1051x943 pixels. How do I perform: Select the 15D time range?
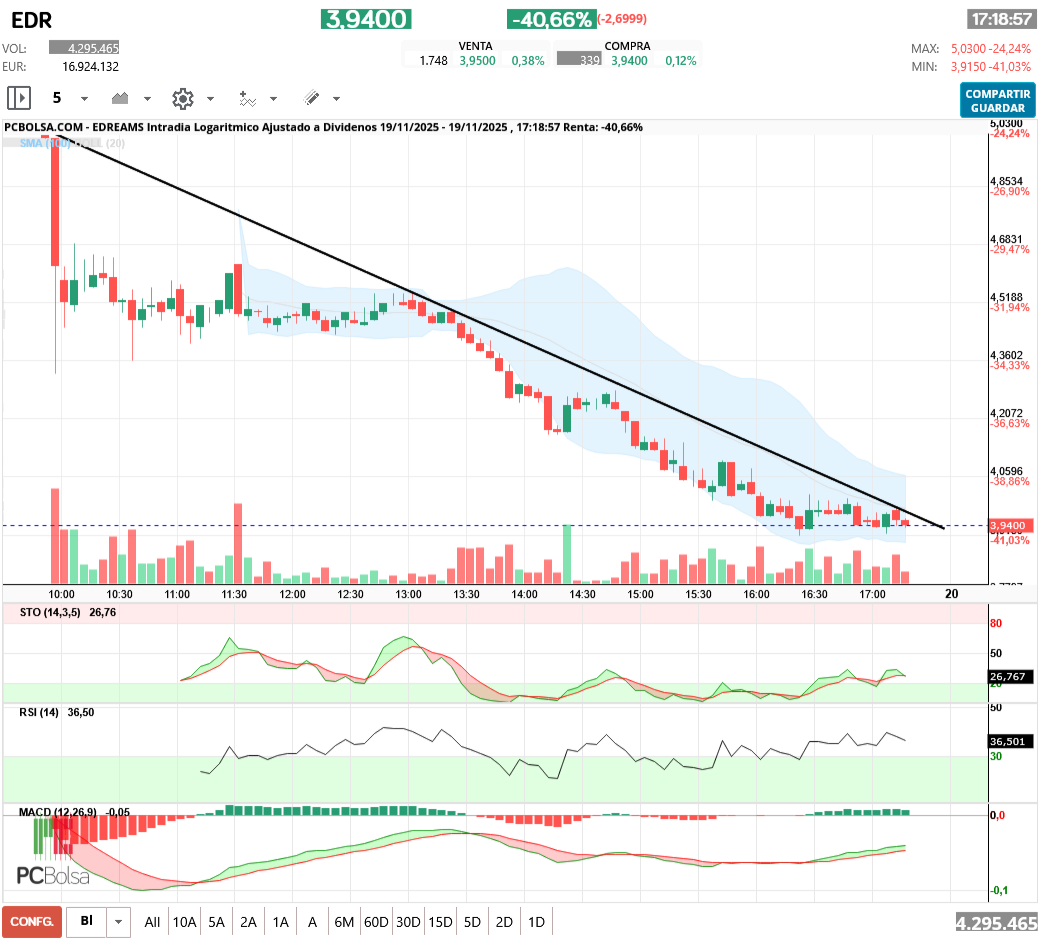click(440, 922)
